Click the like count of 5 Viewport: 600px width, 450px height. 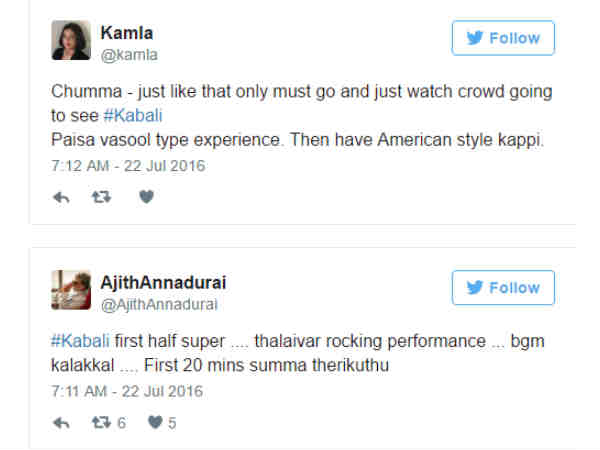[172, 423]
